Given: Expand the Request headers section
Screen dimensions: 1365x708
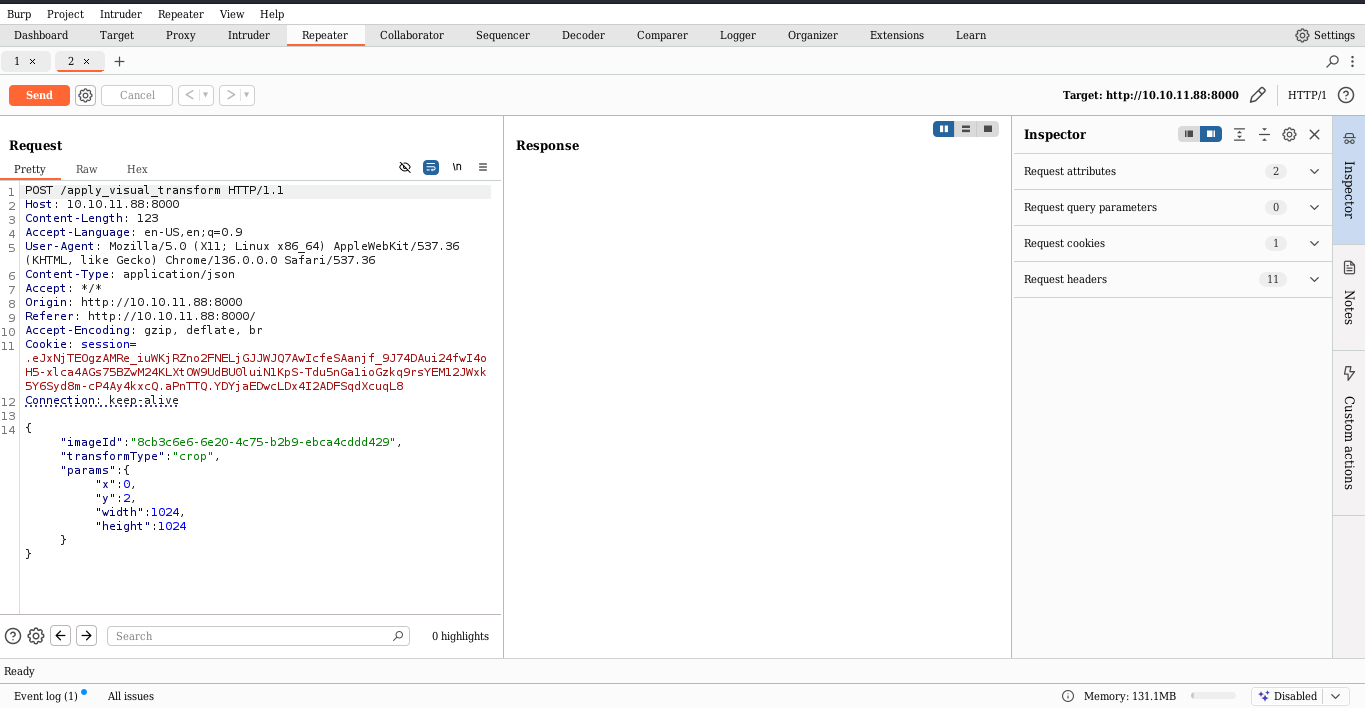Looking at the screenshot, I should pos(1315,279).
